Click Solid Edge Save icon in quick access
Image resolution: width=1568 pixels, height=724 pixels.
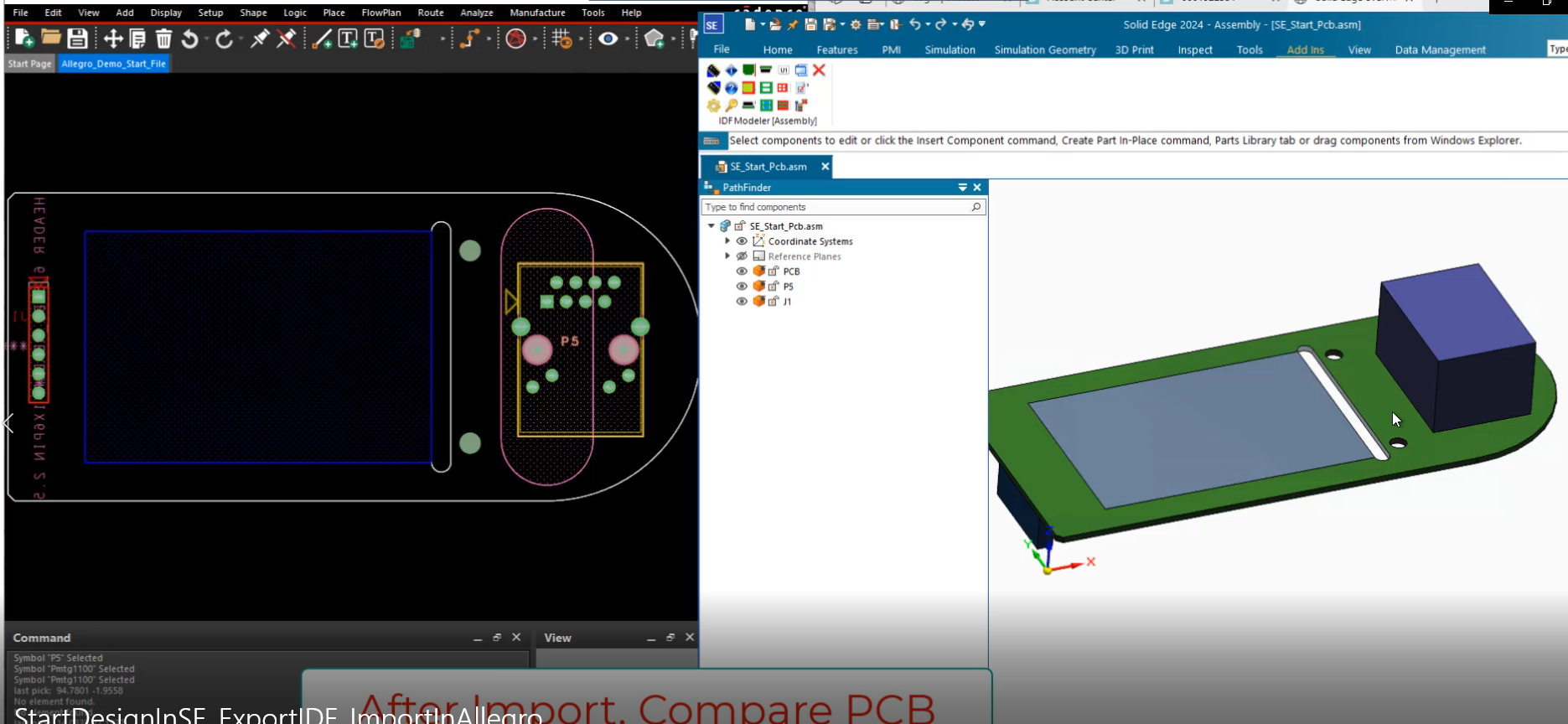[x=810, y=24]
